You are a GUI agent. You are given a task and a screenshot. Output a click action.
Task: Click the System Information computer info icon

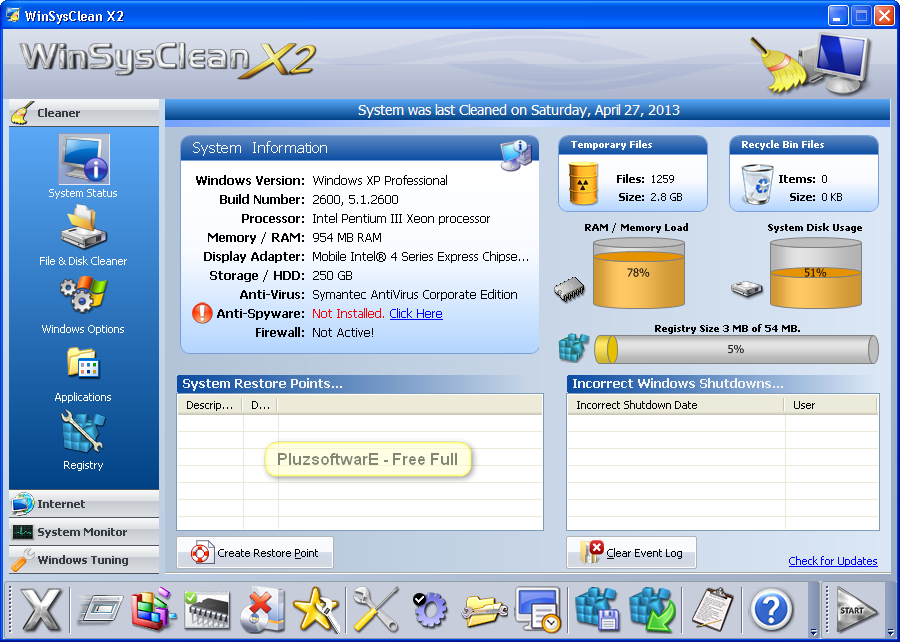[x=516, y=155]
